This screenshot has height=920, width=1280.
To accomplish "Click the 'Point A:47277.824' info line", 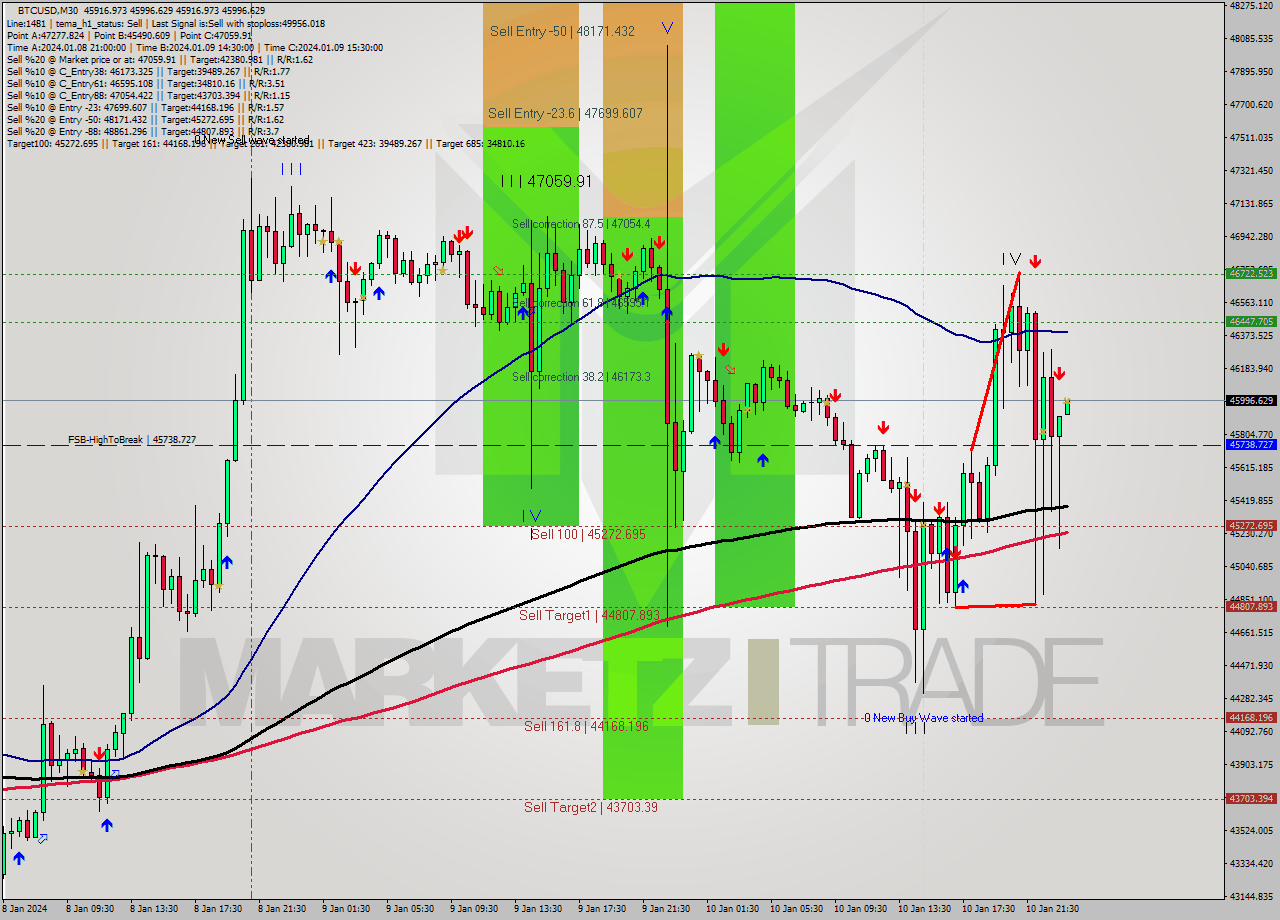I will 129,35.
